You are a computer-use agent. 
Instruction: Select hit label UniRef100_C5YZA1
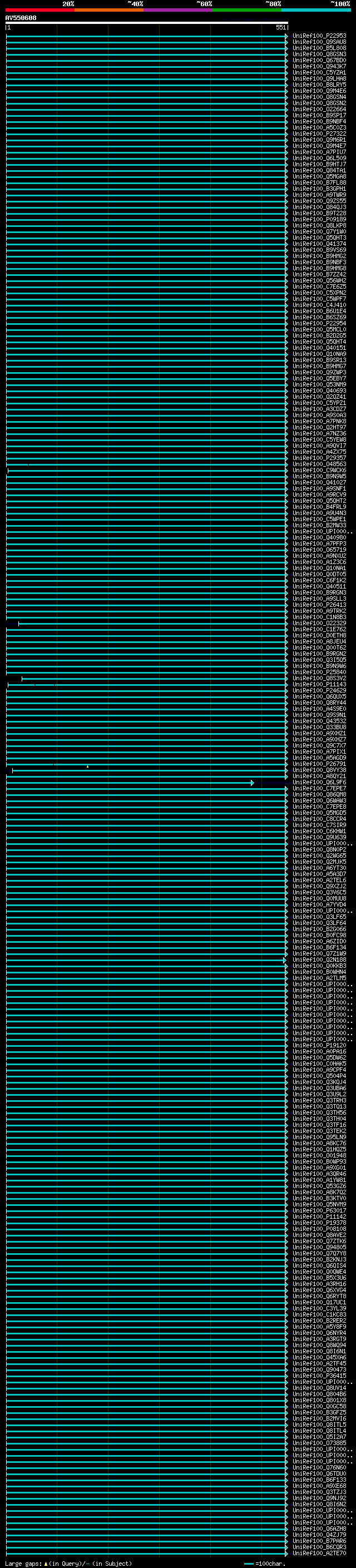click(x=319, y=72)
